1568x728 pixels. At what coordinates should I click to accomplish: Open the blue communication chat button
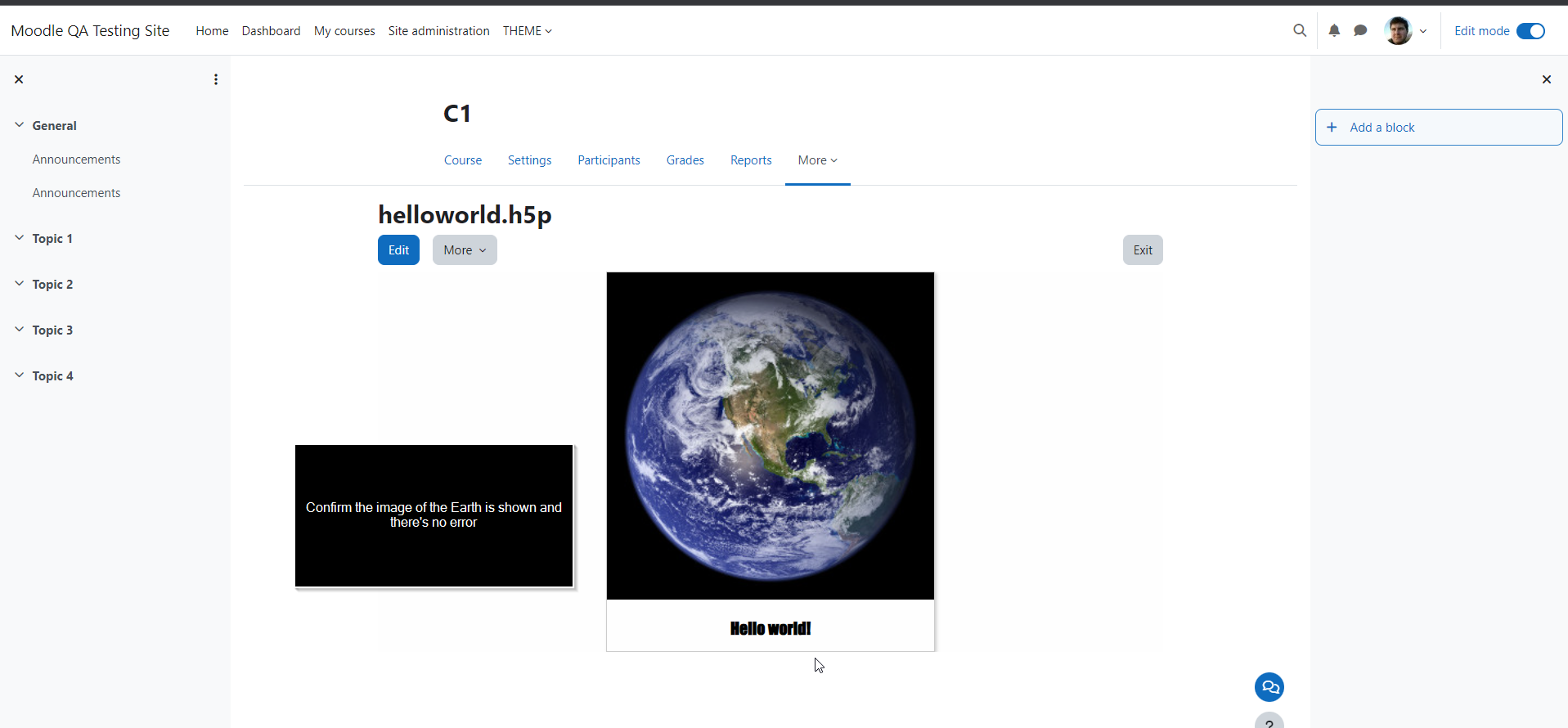1269,687
